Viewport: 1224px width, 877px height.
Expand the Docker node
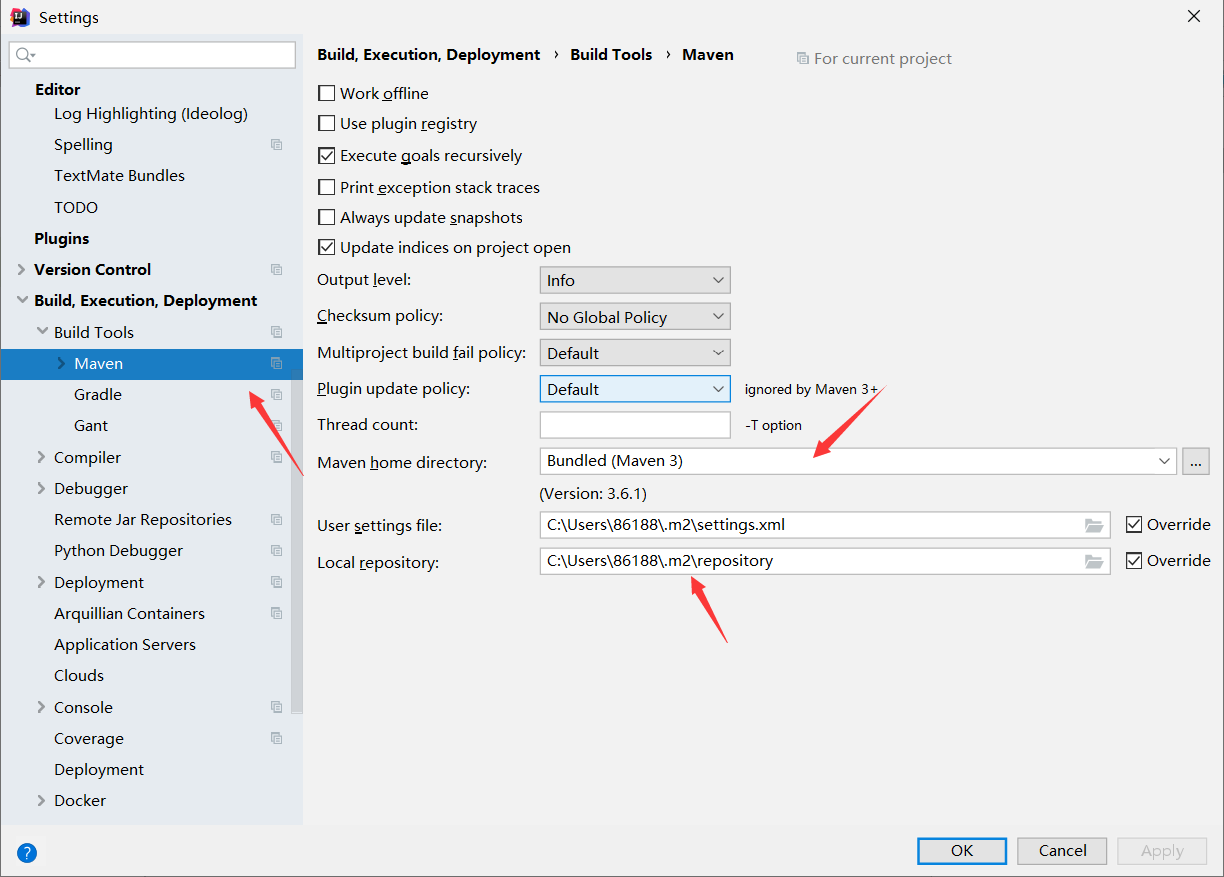[41, 800]
